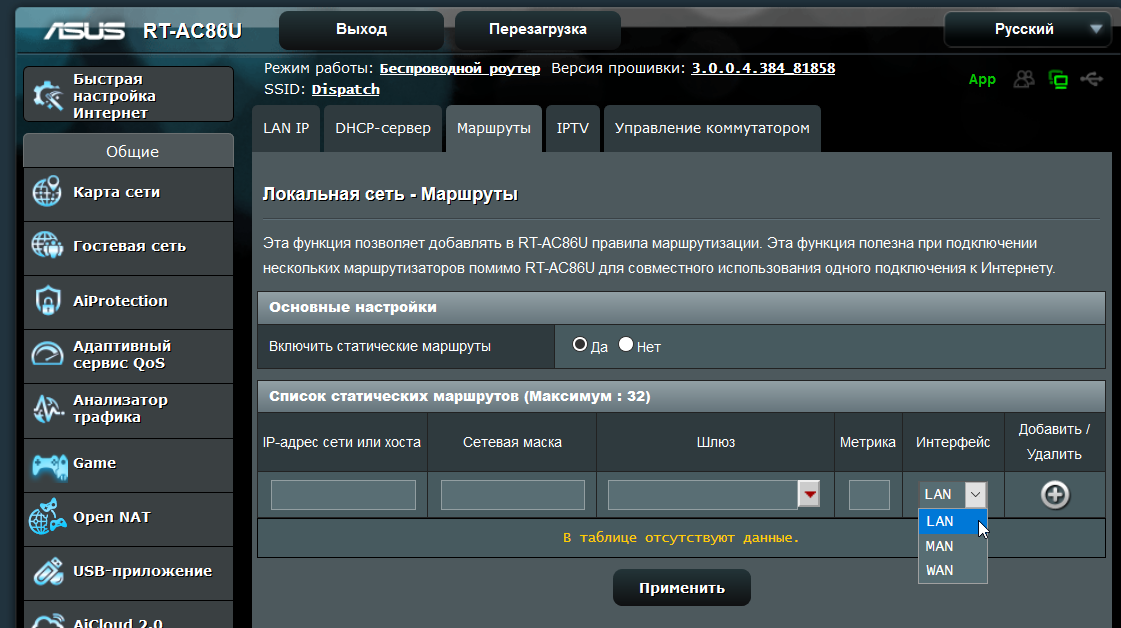This screenshot has width=1121, height=628.
Task: Select Нет to disable static routes
Action: [626, 345]
